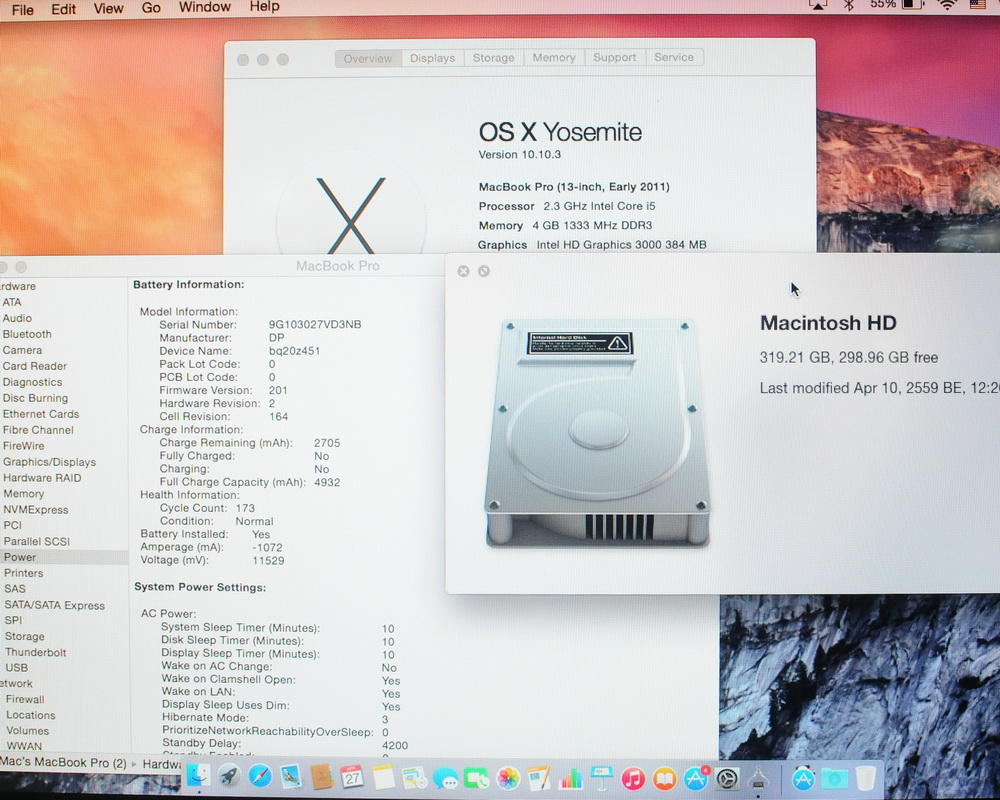This screenshot has height=800, width=1000.
Task: Open Applications folder stack in Dock
Action: (803, 778)
